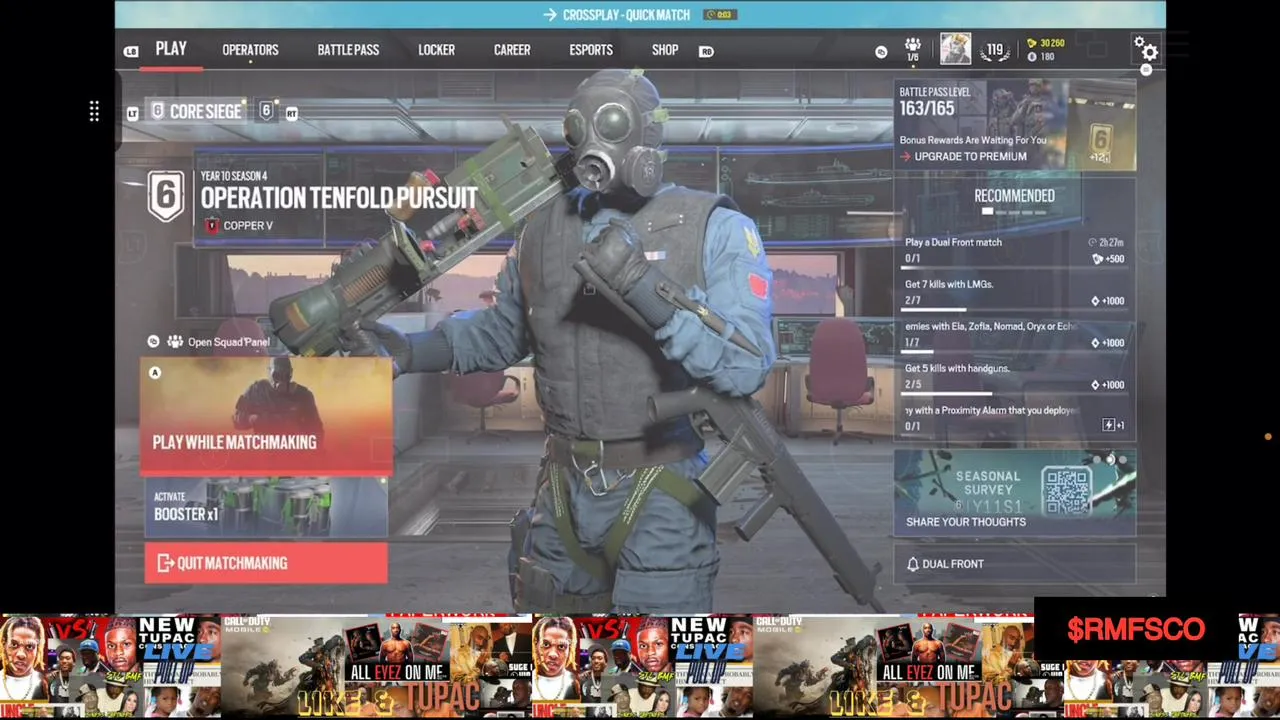Open the Play tab
This screenshot has height=720, width=1280.
click(171, 49)
